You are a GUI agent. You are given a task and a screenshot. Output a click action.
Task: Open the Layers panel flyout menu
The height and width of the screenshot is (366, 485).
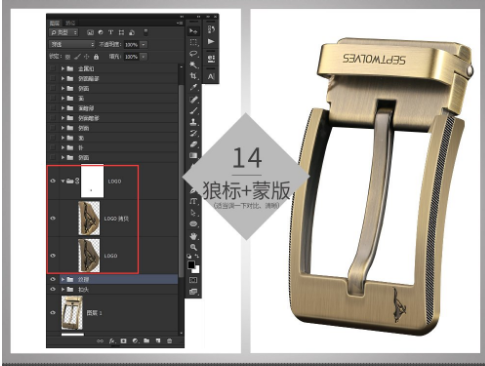pyautogui.click(x=180, y=23)
